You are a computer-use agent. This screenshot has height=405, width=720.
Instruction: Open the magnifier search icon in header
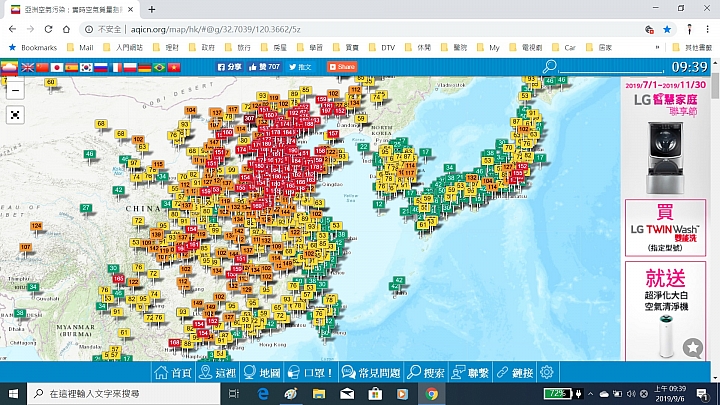[549, 67]
